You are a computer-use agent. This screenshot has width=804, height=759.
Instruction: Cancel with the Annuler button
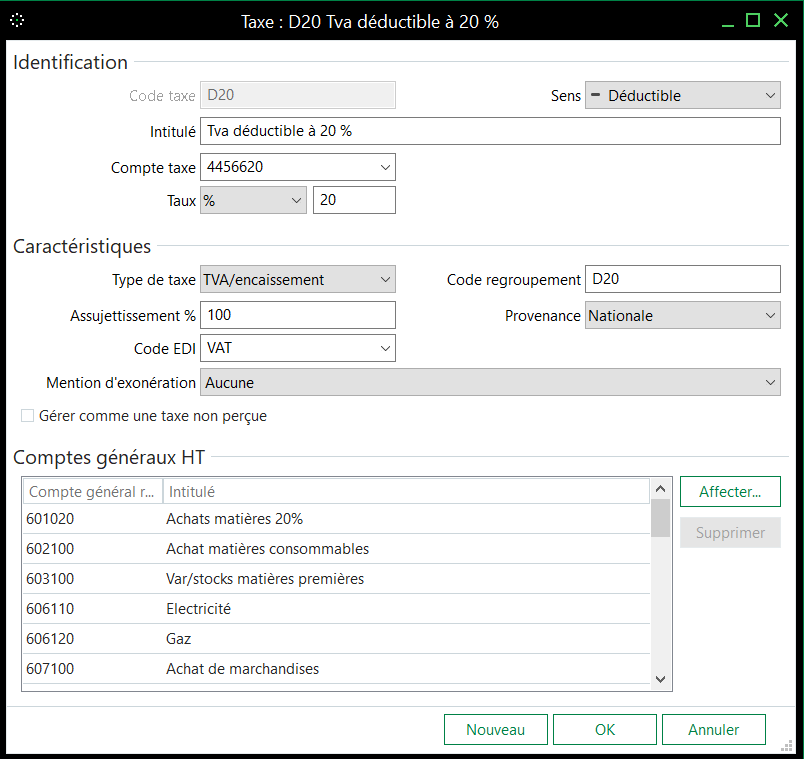[x=713, y=730]
